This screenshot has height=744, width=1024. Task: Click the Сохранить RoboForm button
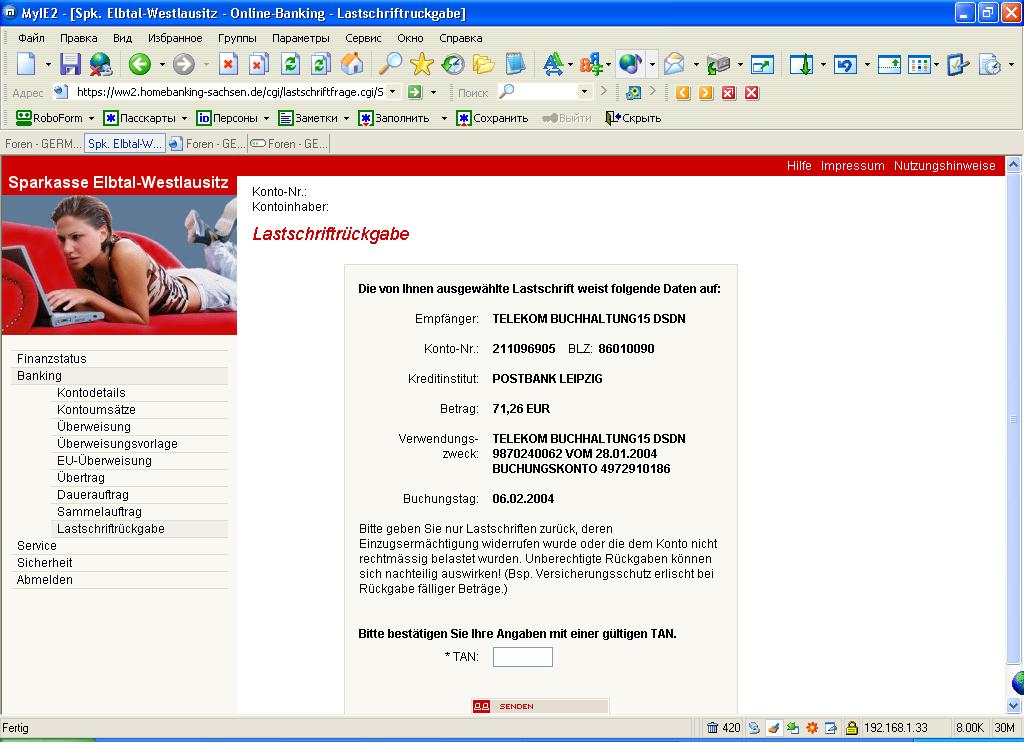pyautogui.click(x=492, y=118)
